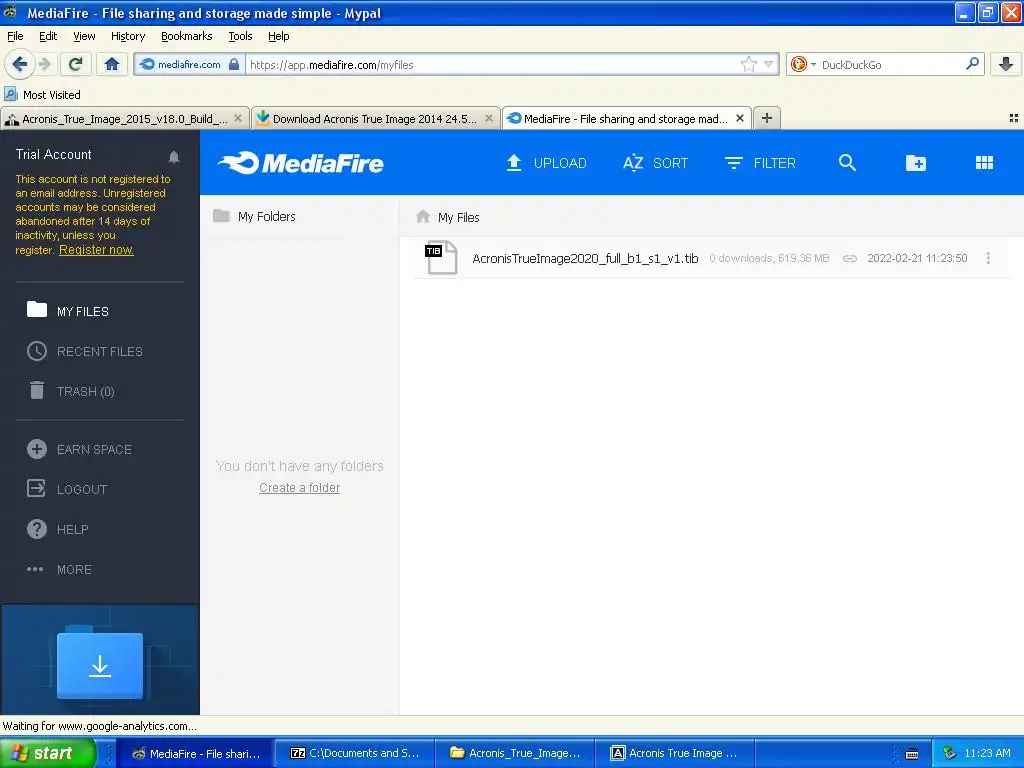
Task: Click the browser Back arrow button
Action: [19, 64]
